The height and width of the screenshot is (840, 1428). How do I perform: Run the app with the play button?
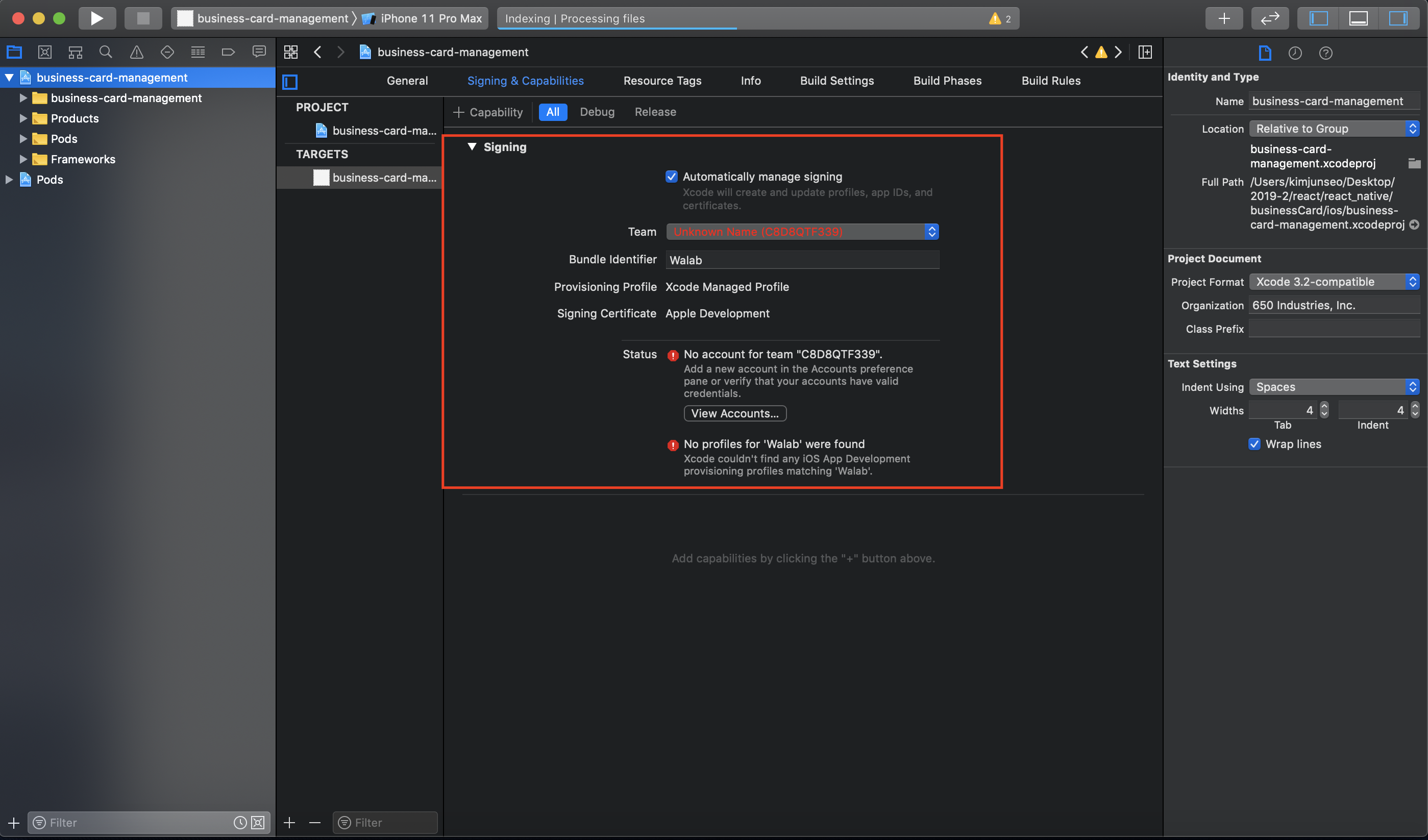point(97,17)
